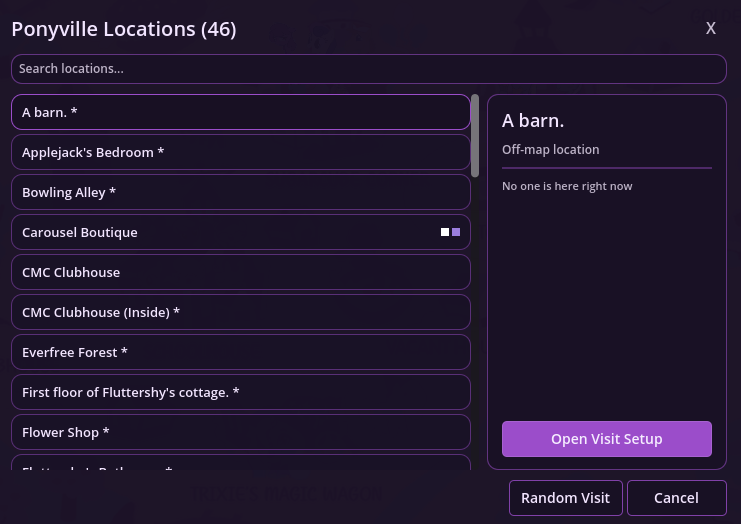
Task: Select Applejack's Bedroom from the list
Action: pyautogui.click(x=240, y=152)
